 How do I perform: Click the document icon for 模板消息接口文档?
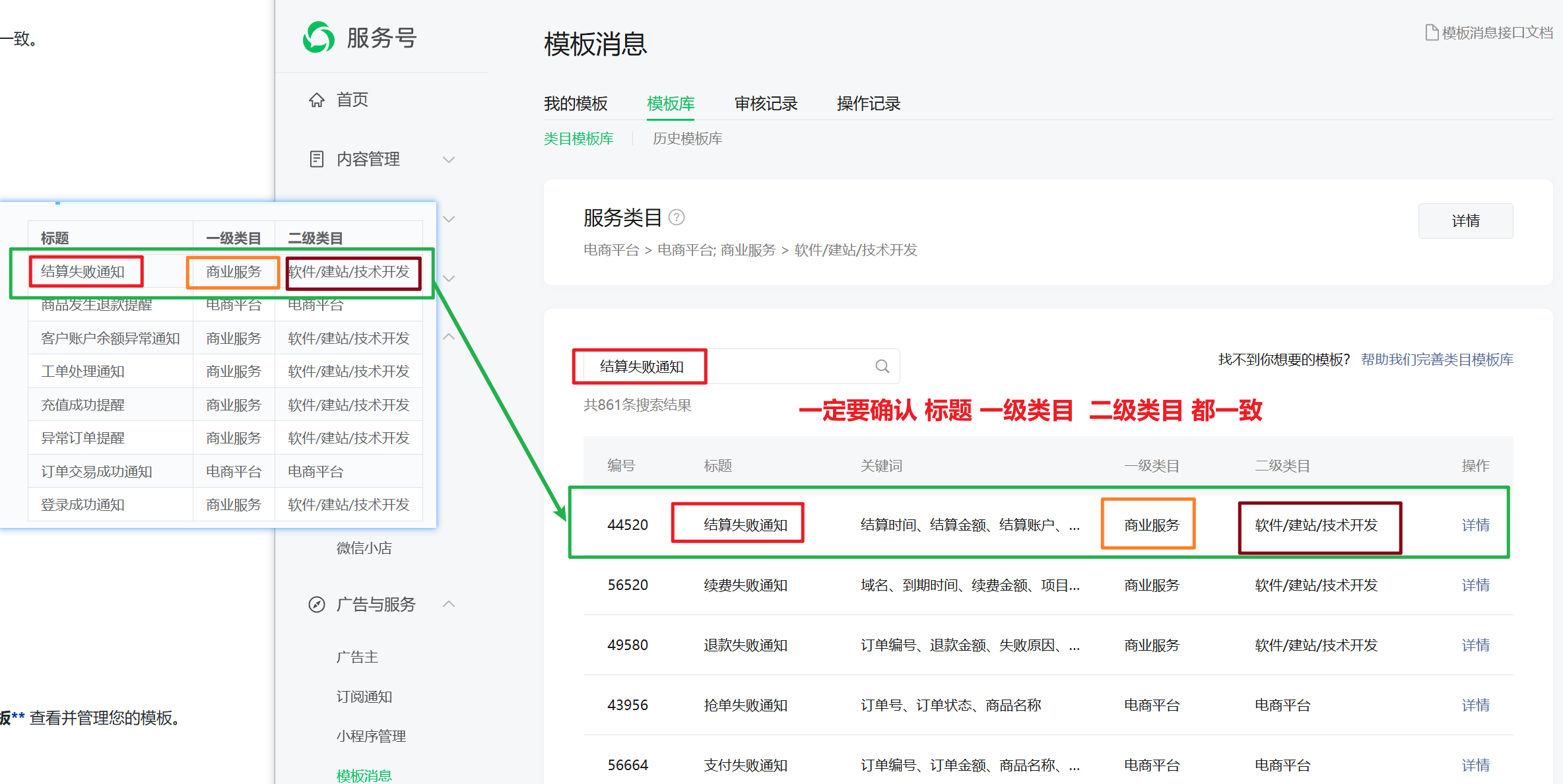point(1432,32)
